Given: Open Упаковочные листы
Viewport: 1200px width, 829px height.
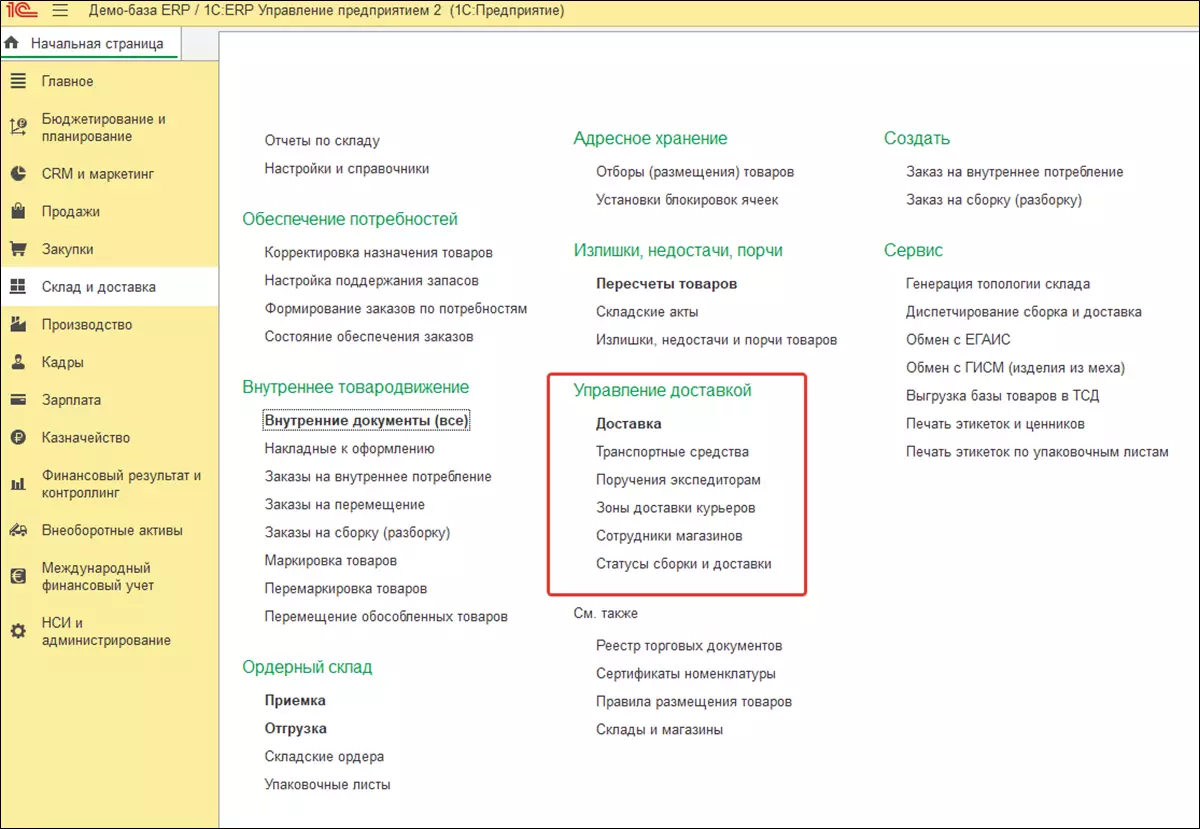Looking at the screenshot, I should (x=327, y=785).
